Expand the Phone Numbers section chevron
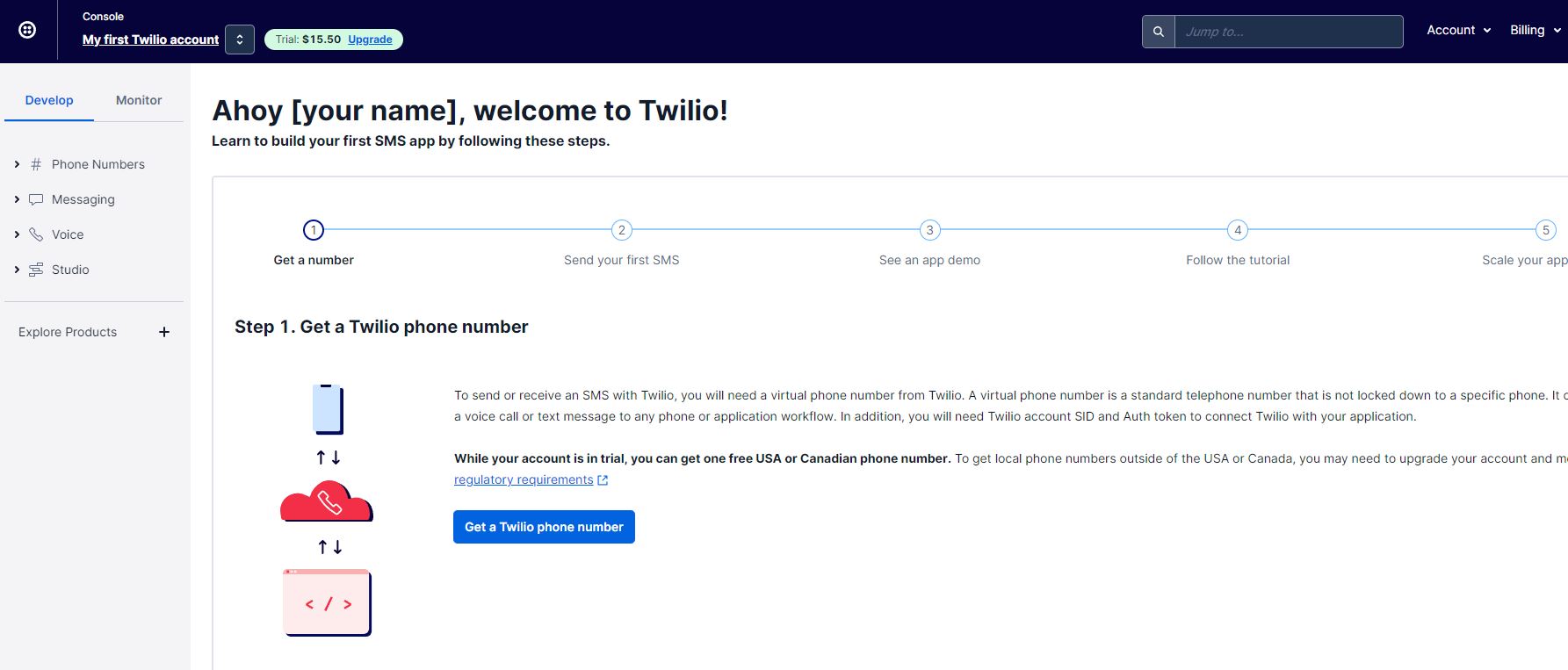 17,164
